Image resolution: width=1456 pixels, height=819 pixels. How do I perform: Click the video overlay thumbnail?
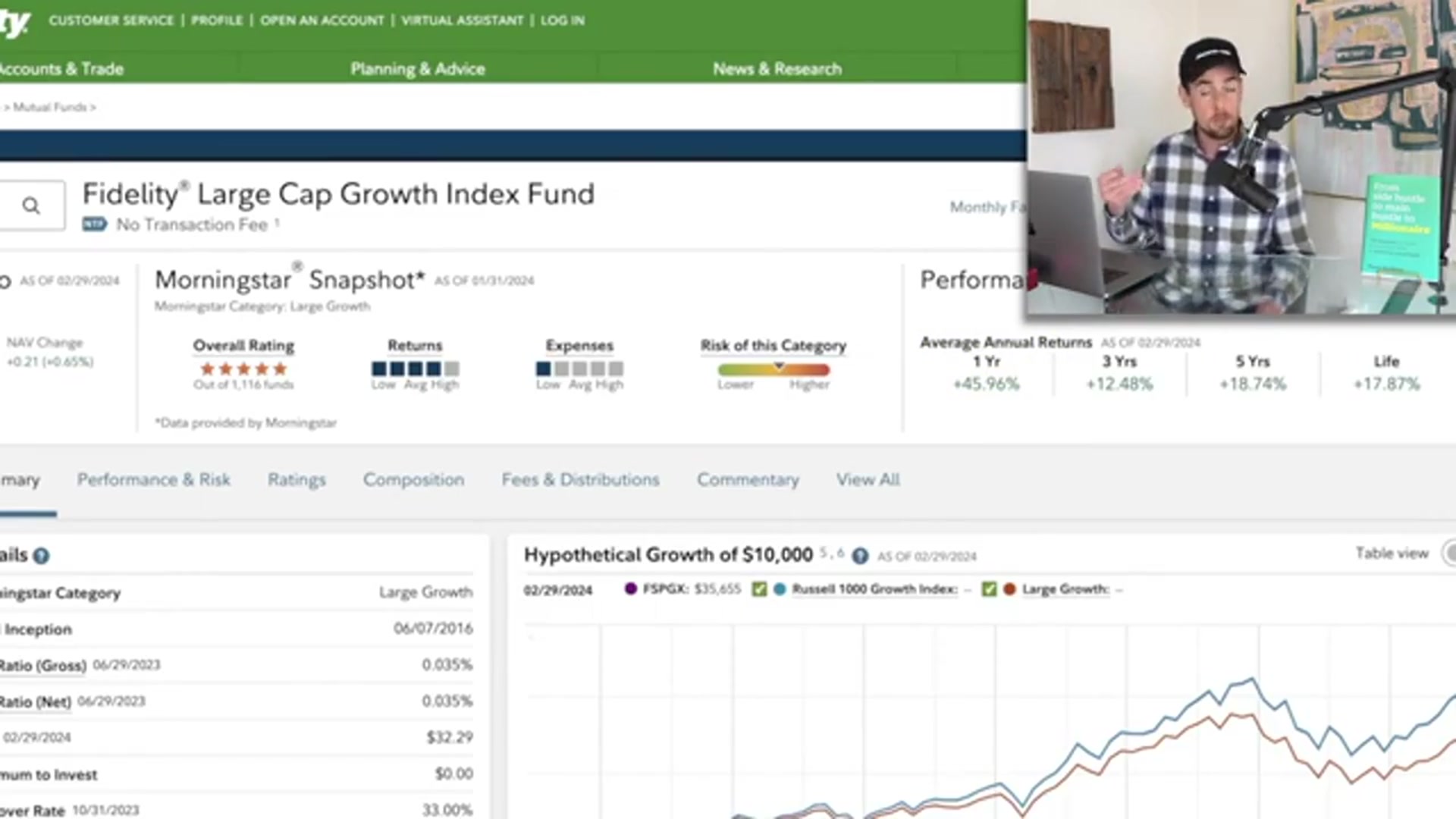(1241, 157)
